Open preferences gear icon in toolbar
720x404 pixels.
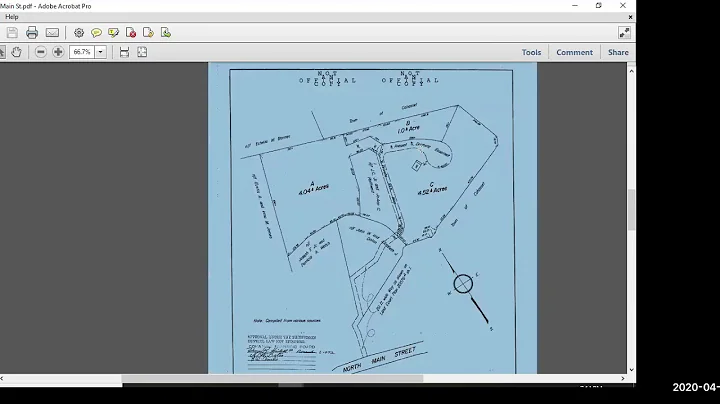click(79, 33)
